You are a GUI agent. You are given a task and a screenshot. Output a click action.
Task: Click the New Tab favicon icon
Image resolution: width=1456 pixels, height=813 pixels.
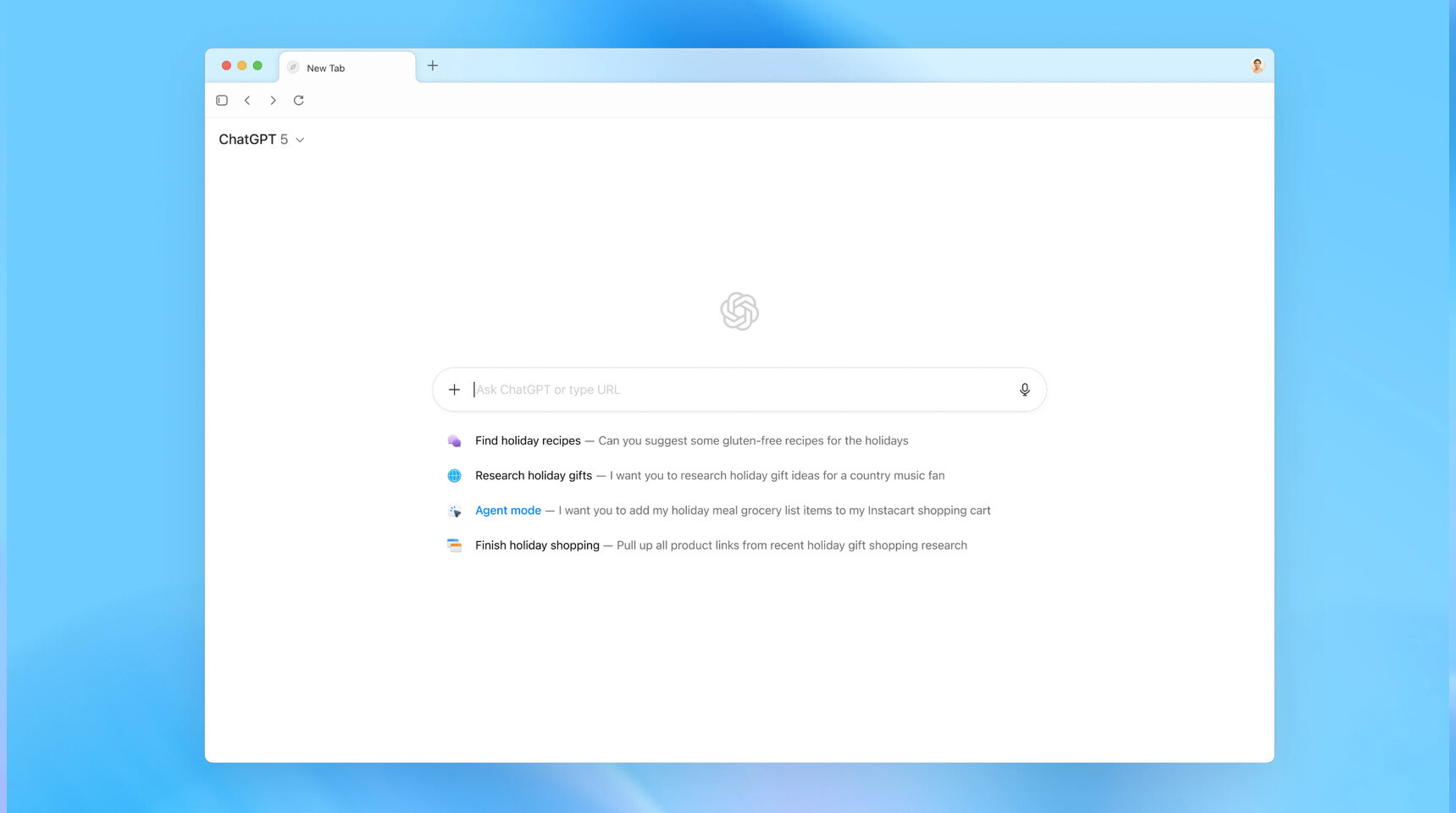tap(293, 68)
